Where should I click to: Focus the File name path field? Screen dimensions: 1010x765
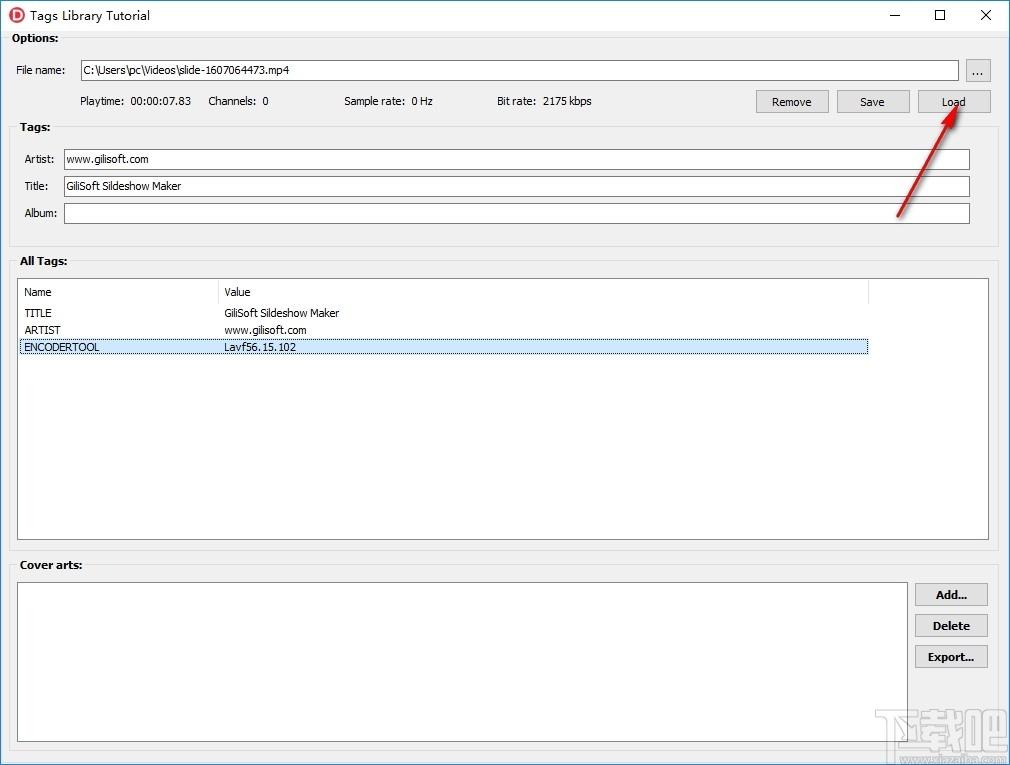519,70
